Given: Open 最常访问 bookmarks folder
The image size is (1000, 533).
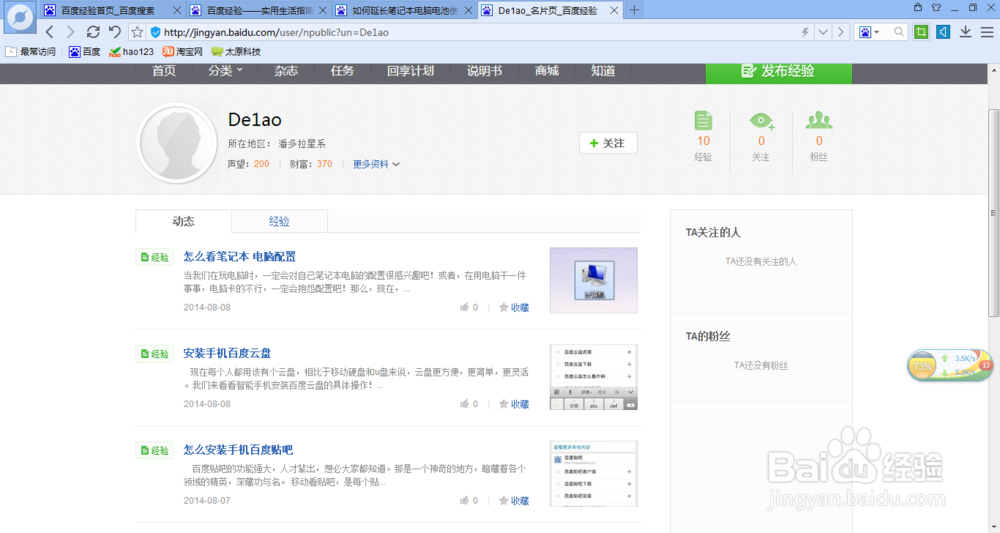Looking at the screenshot, I should pyautogui.click(x=31, y=52).
